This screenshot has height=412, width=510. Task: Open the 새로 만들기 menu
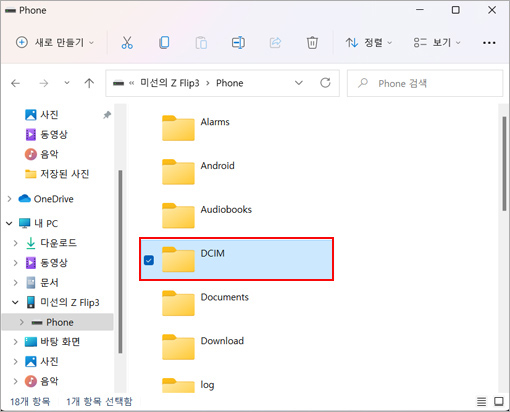pos(55,43)
